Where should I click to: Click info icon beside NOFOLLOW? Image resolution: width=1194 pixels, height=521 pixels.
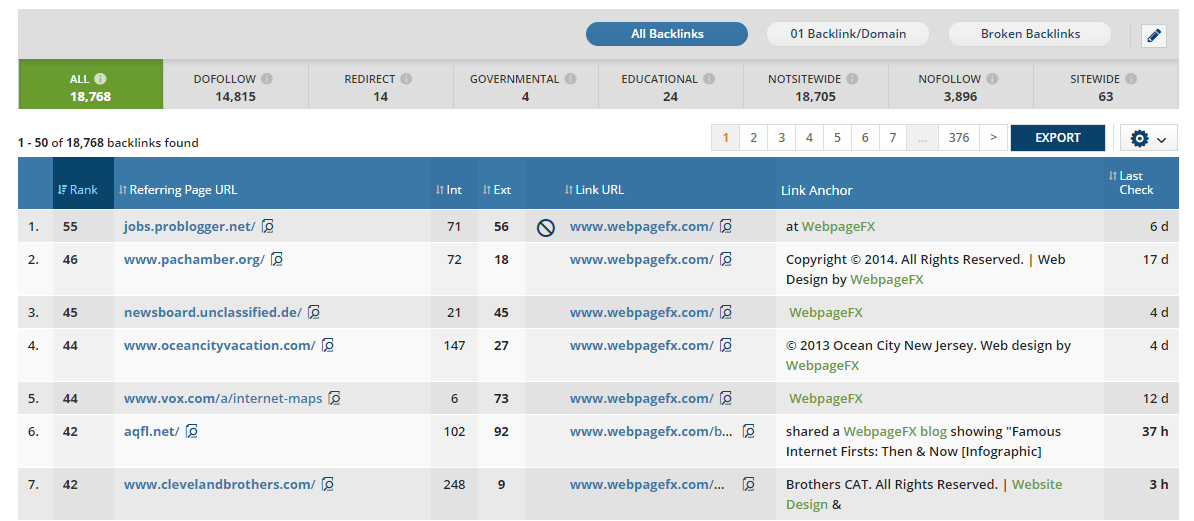[991, 78]
